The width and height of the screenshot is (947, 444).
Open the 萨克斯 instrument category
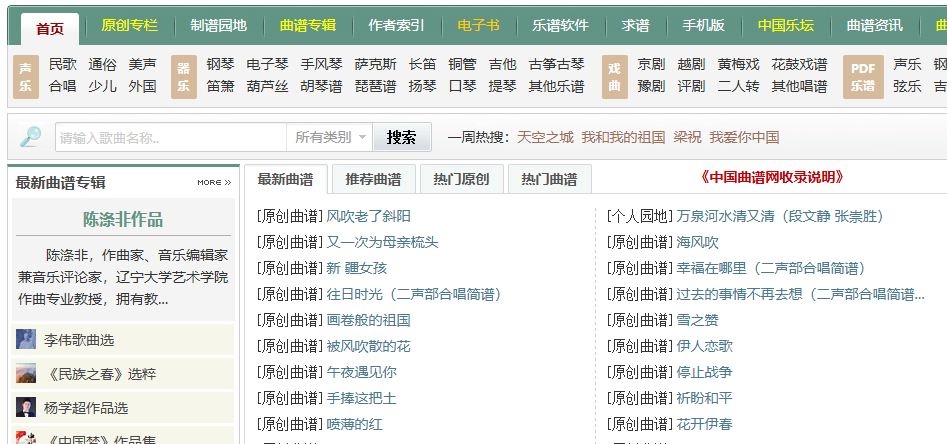[376, 64]
